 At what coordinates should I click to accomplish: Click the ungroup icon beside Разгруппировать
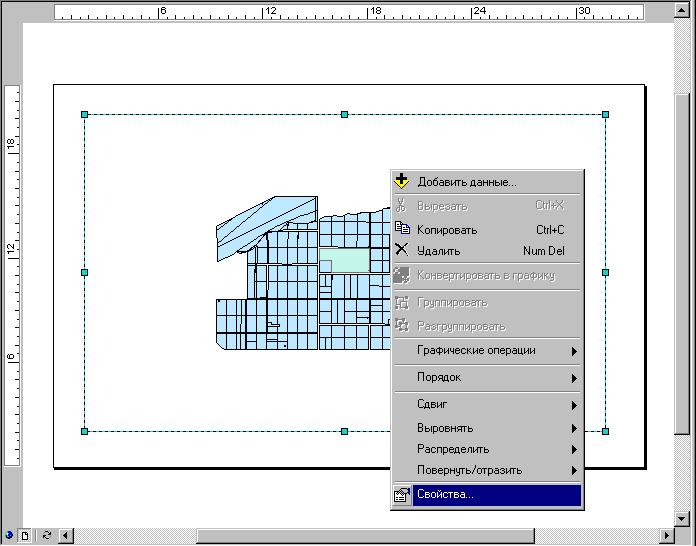(402, 325)
